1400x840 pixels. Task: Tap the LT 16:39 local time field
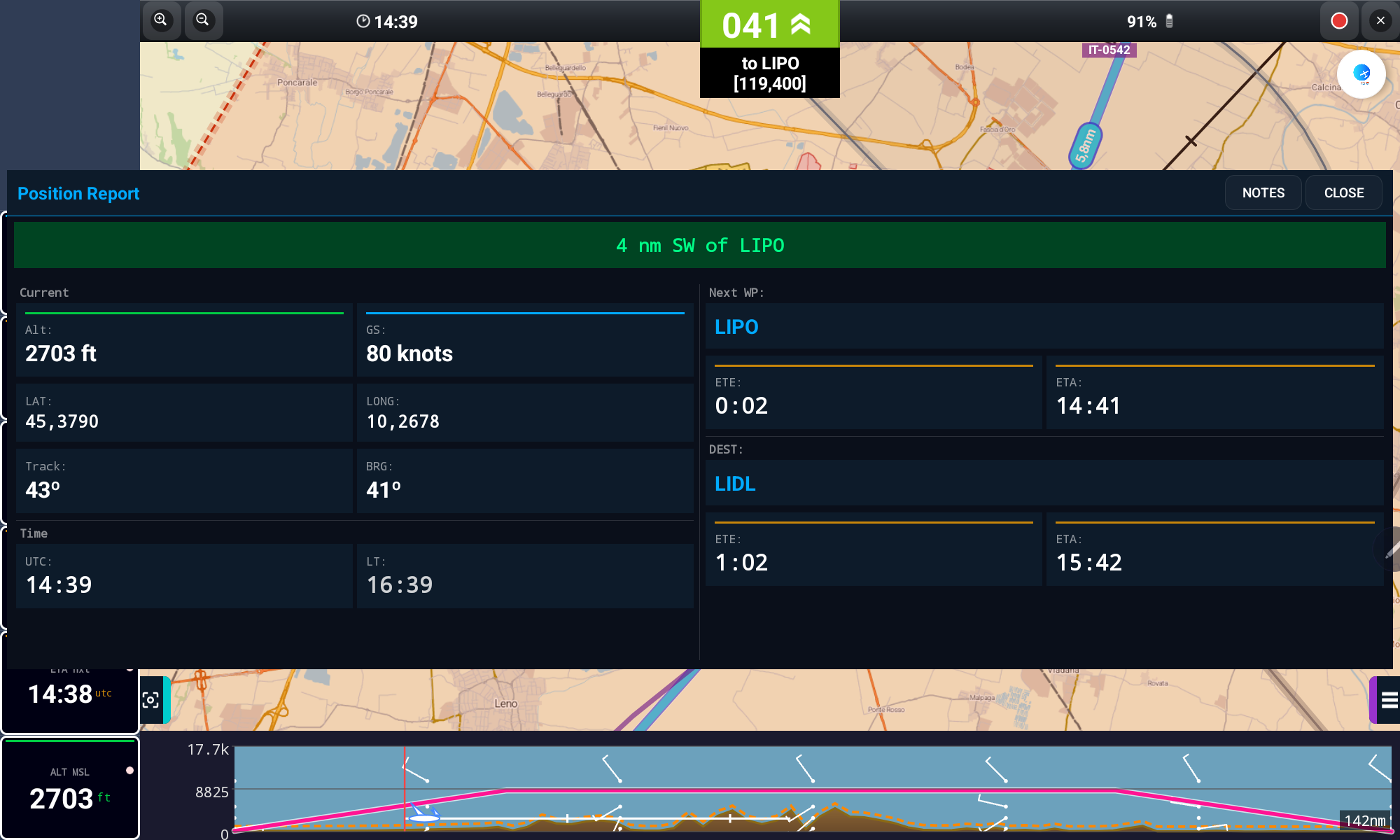pos(525,575)
